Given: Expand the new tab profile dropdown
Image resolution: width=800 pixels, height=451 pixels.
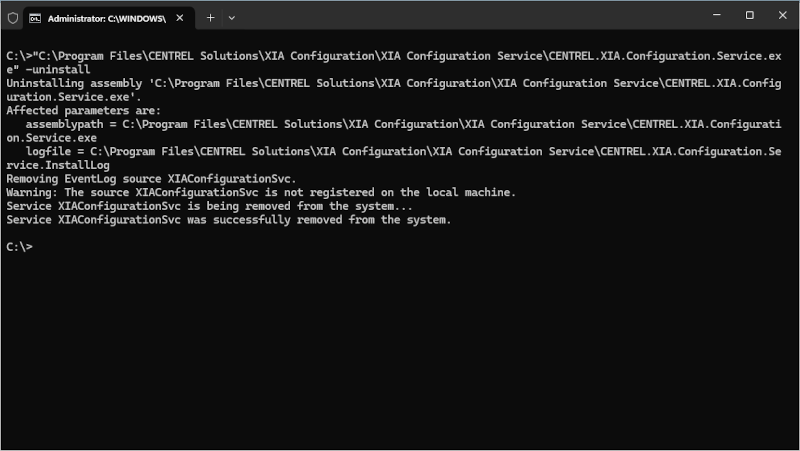Looking at the screenshot, I should point(232,17).
